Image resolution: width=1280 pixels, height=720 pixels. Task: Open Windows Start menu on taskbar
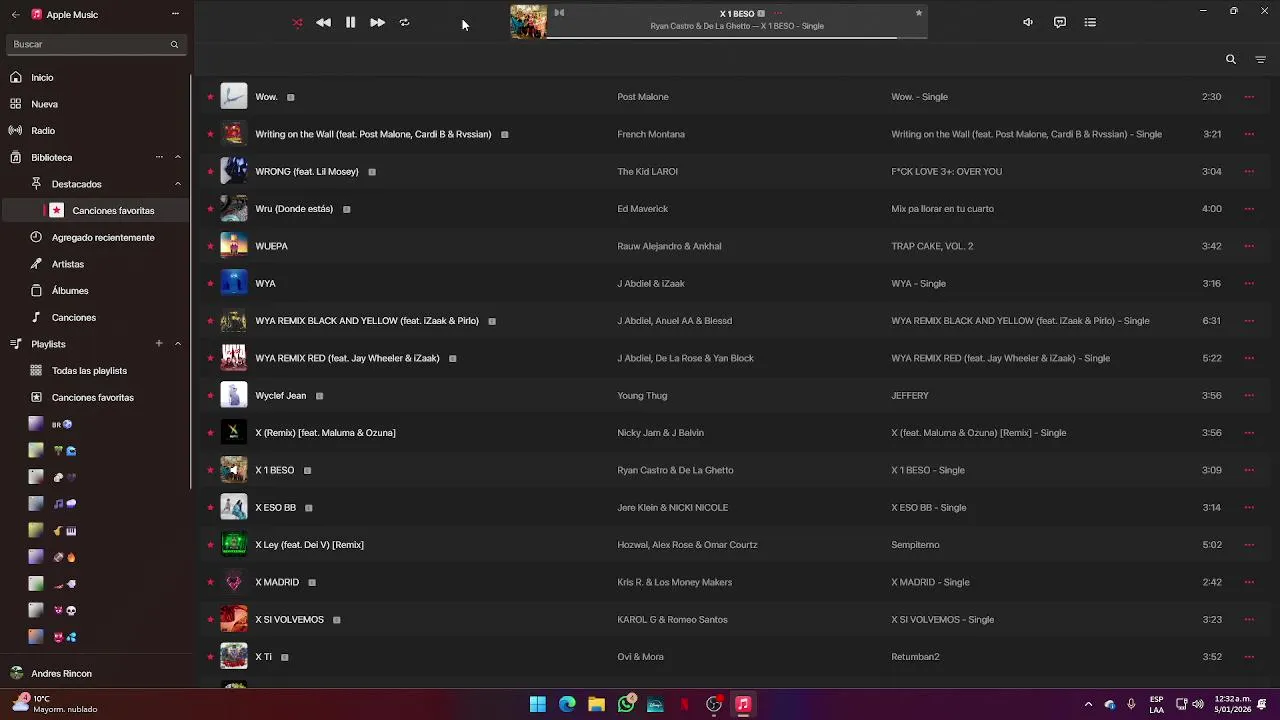coord(538,704)
